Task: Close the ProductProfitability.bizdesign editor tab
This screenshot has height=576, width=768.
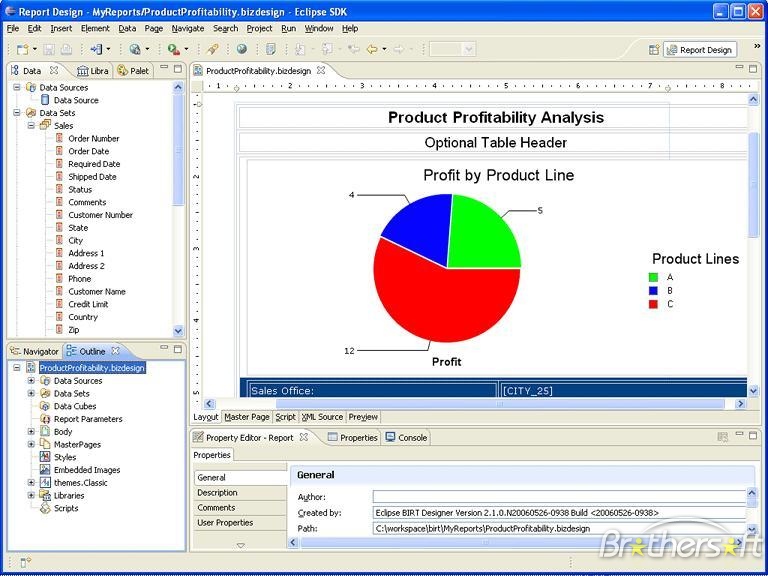Action: (321, 71)
